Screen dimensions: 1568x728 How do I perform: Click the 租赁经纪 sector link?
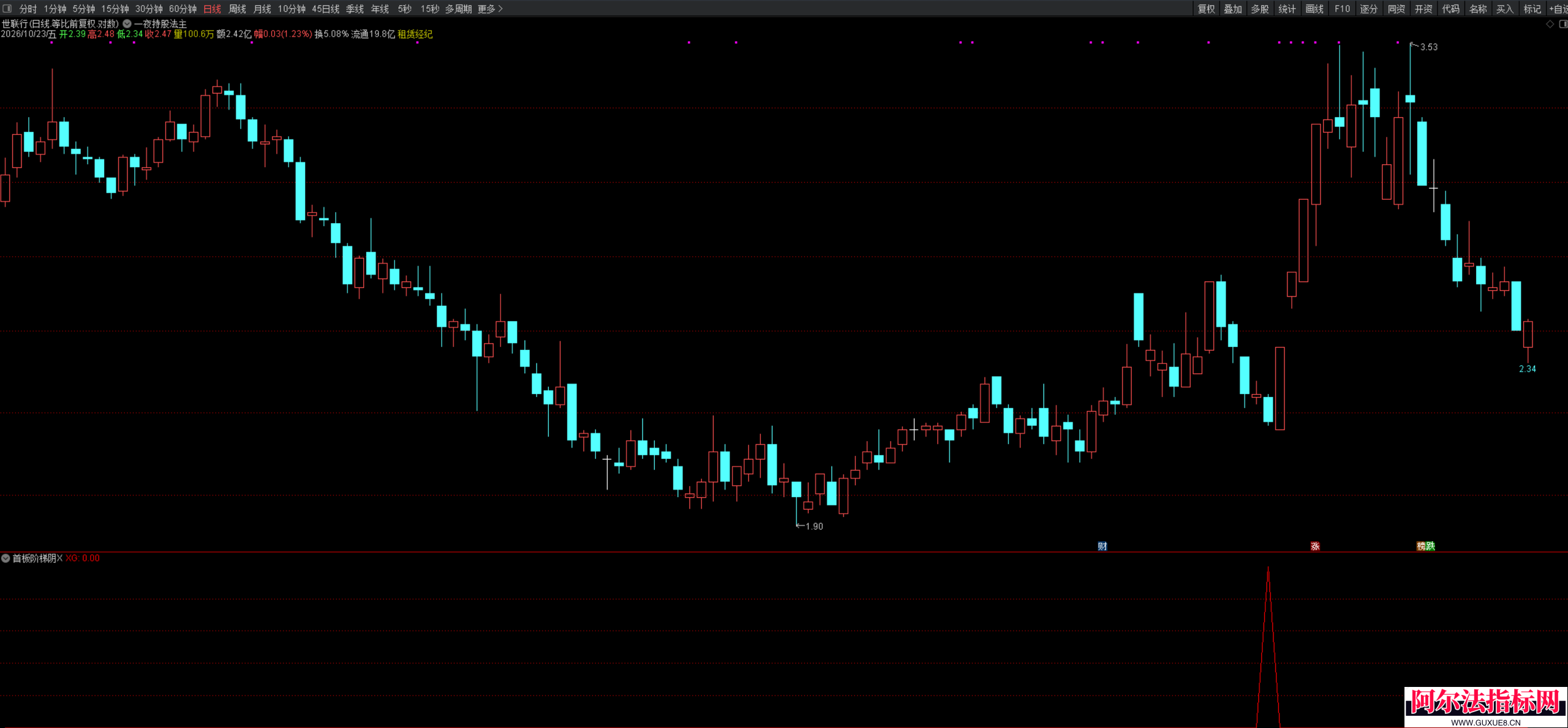point(415,34)
